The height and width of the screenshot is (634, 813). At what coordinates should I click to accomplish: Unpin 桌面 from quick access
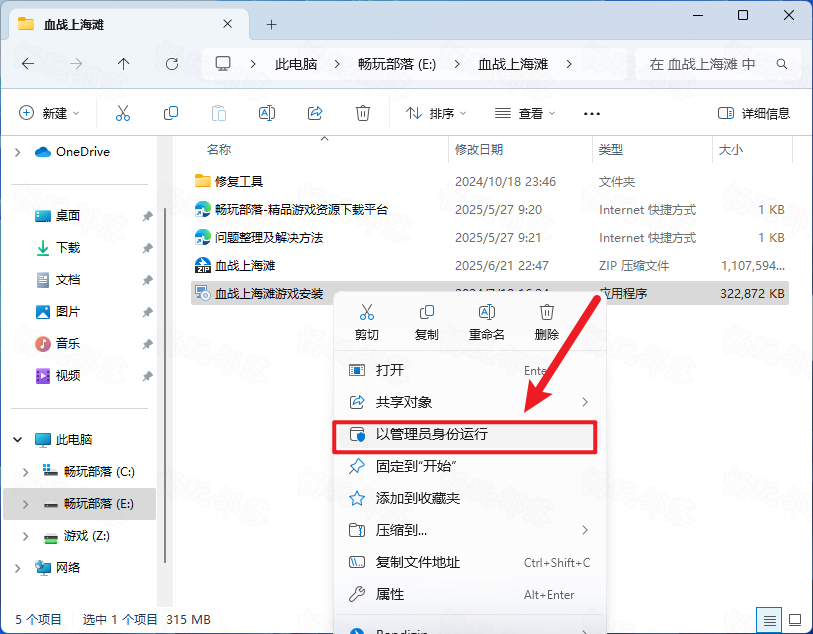(148, 216)
